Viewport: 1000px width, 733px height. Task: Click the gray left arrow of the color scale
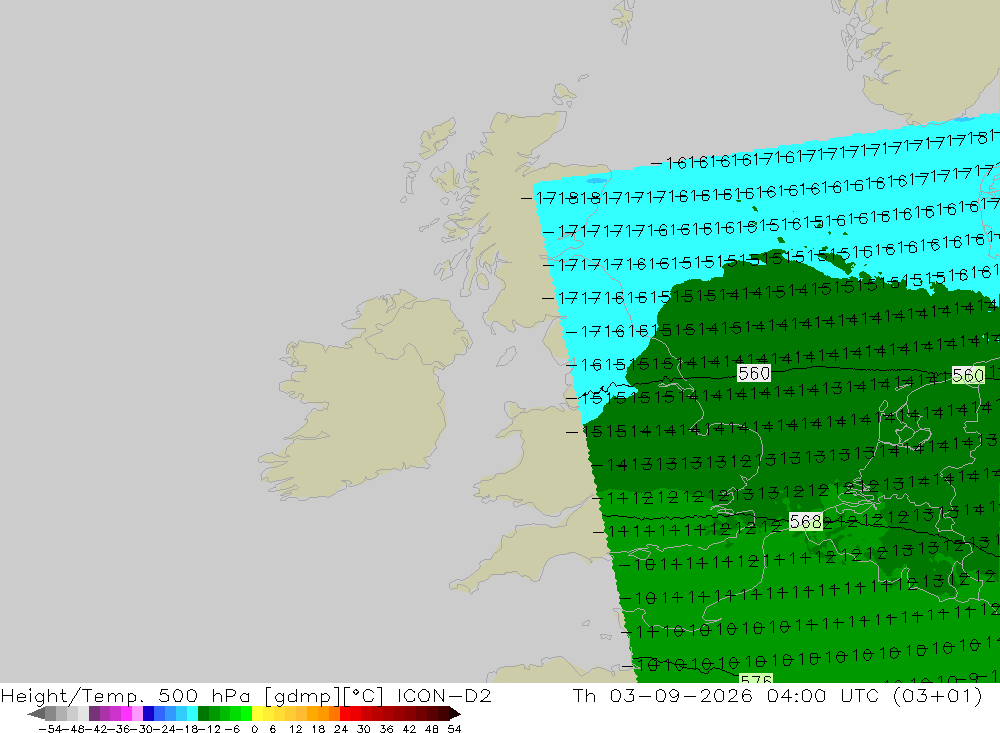click(36, 714)
